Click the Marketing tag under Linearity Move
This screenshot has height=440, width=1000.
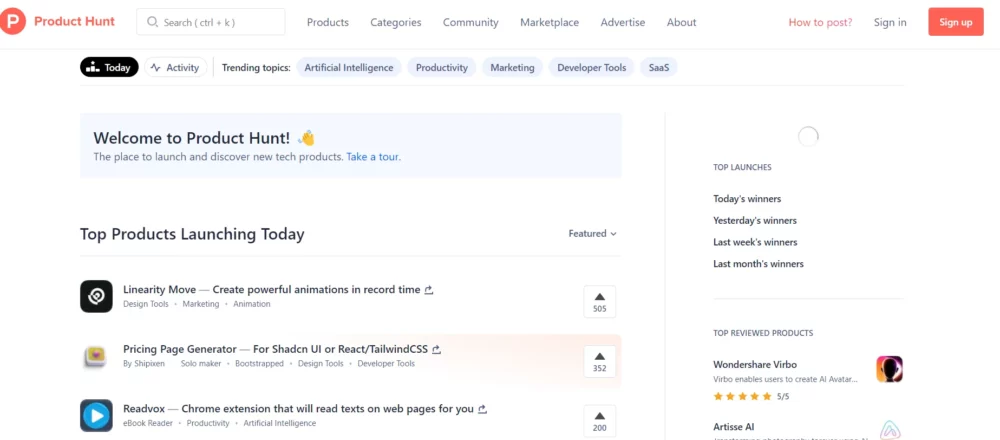tap(201, 304)
